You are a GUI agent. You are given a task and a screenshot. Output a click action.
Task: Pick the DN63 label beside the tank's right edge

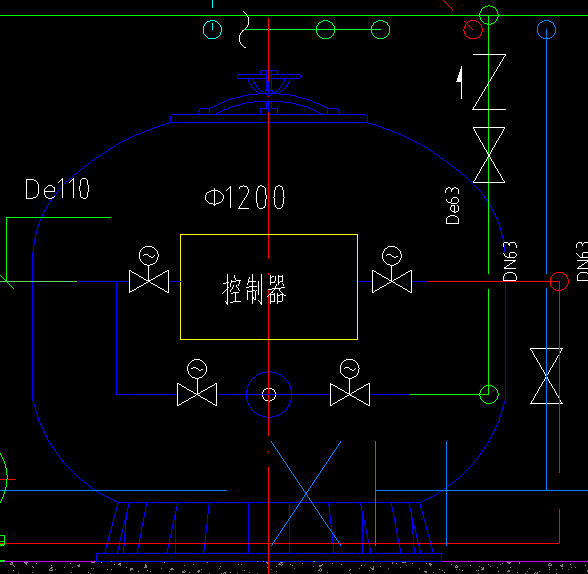point(510,261)
